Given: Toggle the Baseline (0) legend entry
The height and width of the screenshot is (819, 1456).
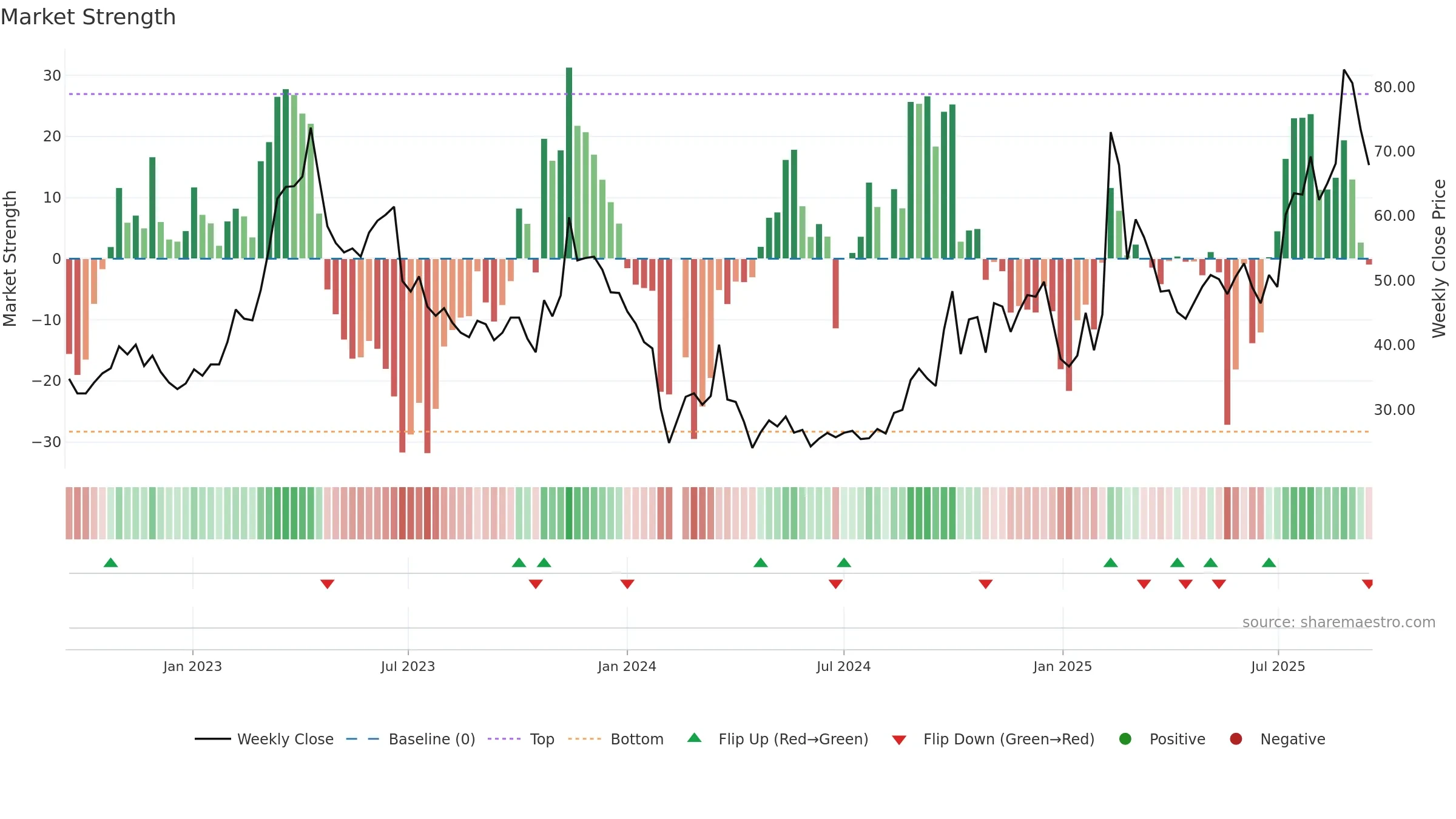Looking at the screenshot, I should [x=411, y=739].
